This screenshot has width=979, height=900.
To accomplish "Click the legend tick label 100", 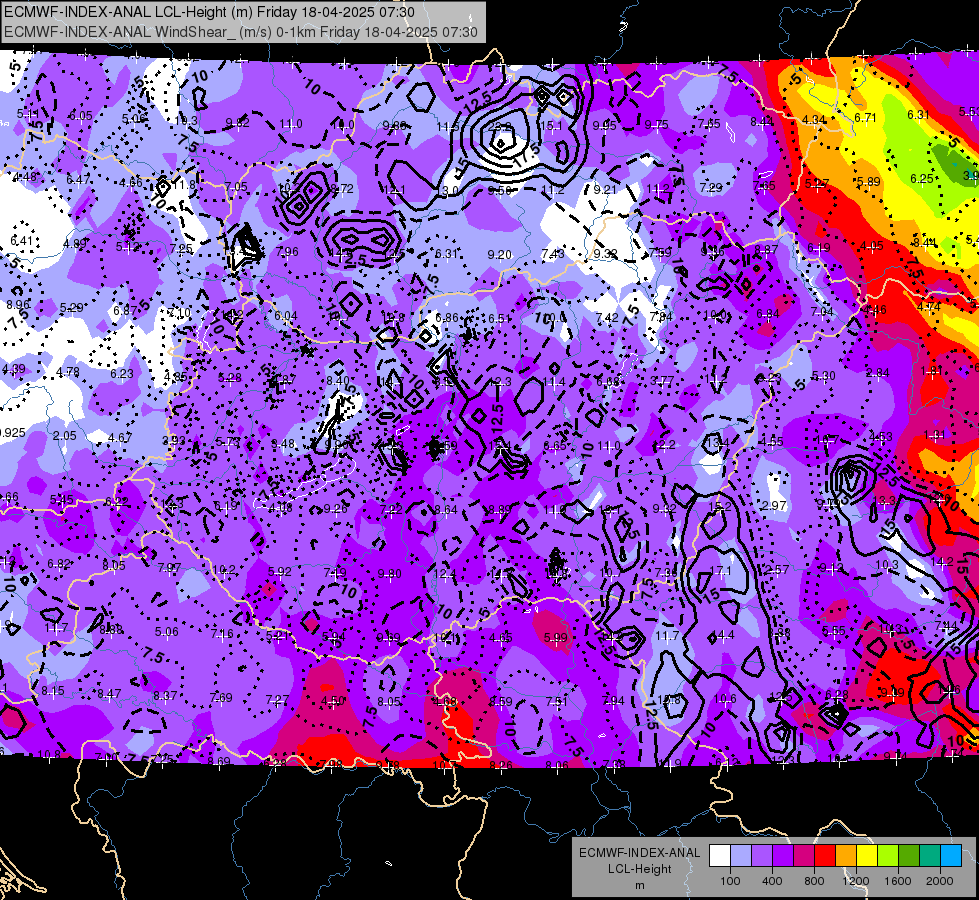I will click(730, 881).
